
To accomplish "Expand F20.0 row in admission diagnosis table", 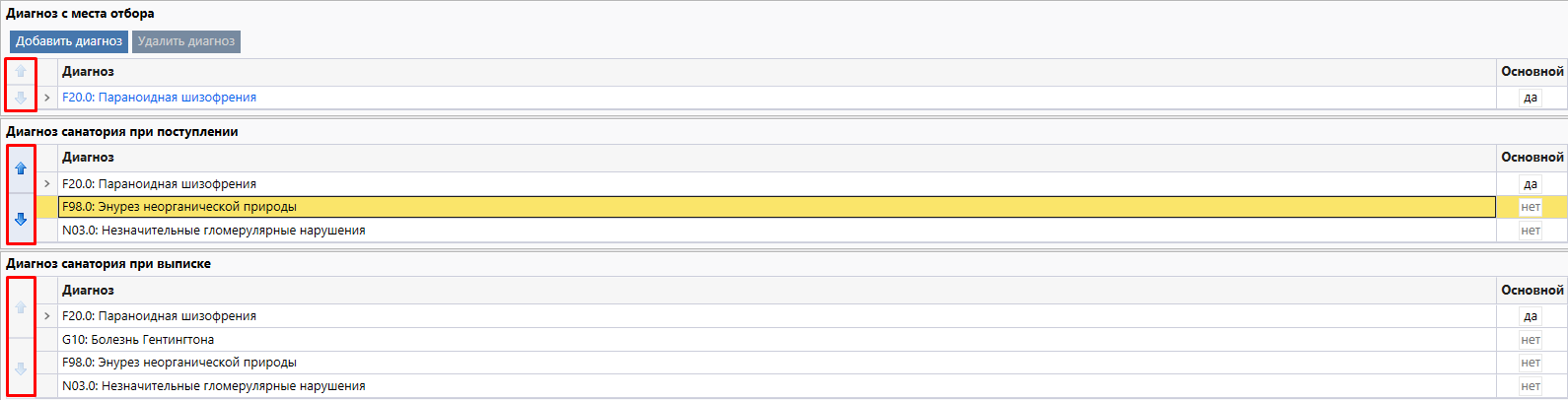I will point(47,184).
